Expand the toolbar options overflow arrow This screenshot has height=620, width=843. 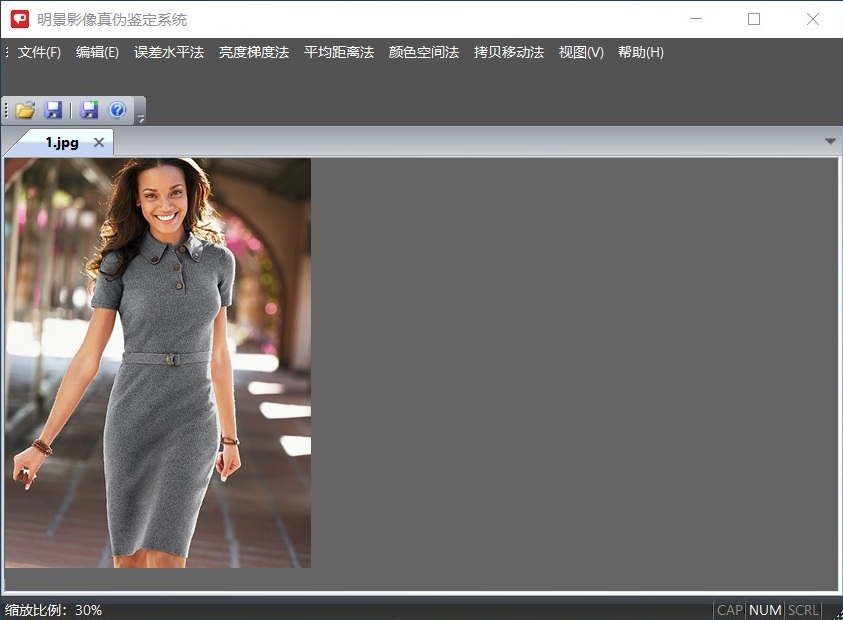[141, 119]
